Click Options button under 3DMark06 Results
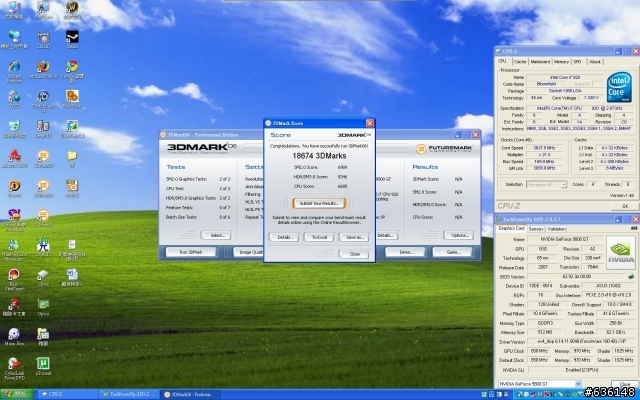The width and height of the screenshot is (640, 400). 459,236
